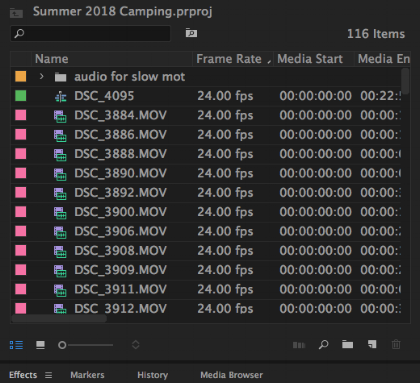Screen dimensions: 420x383
Task: Open the Effects panel menu
Action: coord(49,375)
